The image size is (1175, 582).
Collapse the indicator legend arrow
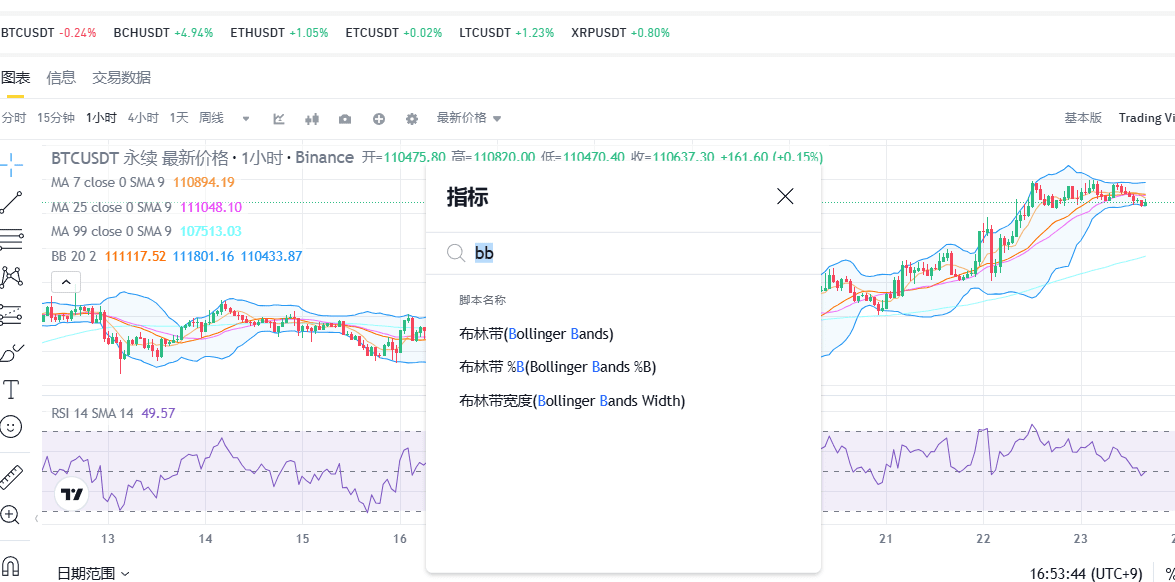tap(66, 282)
